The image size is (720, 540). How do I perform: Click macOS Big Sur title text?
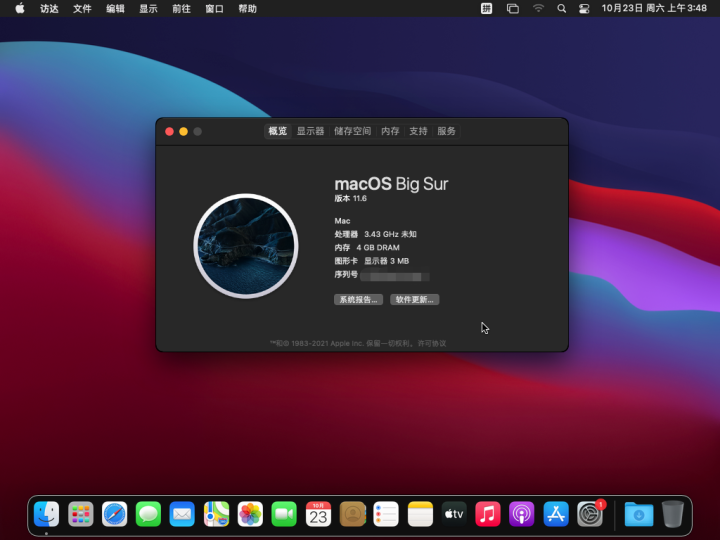coord(391,184)
